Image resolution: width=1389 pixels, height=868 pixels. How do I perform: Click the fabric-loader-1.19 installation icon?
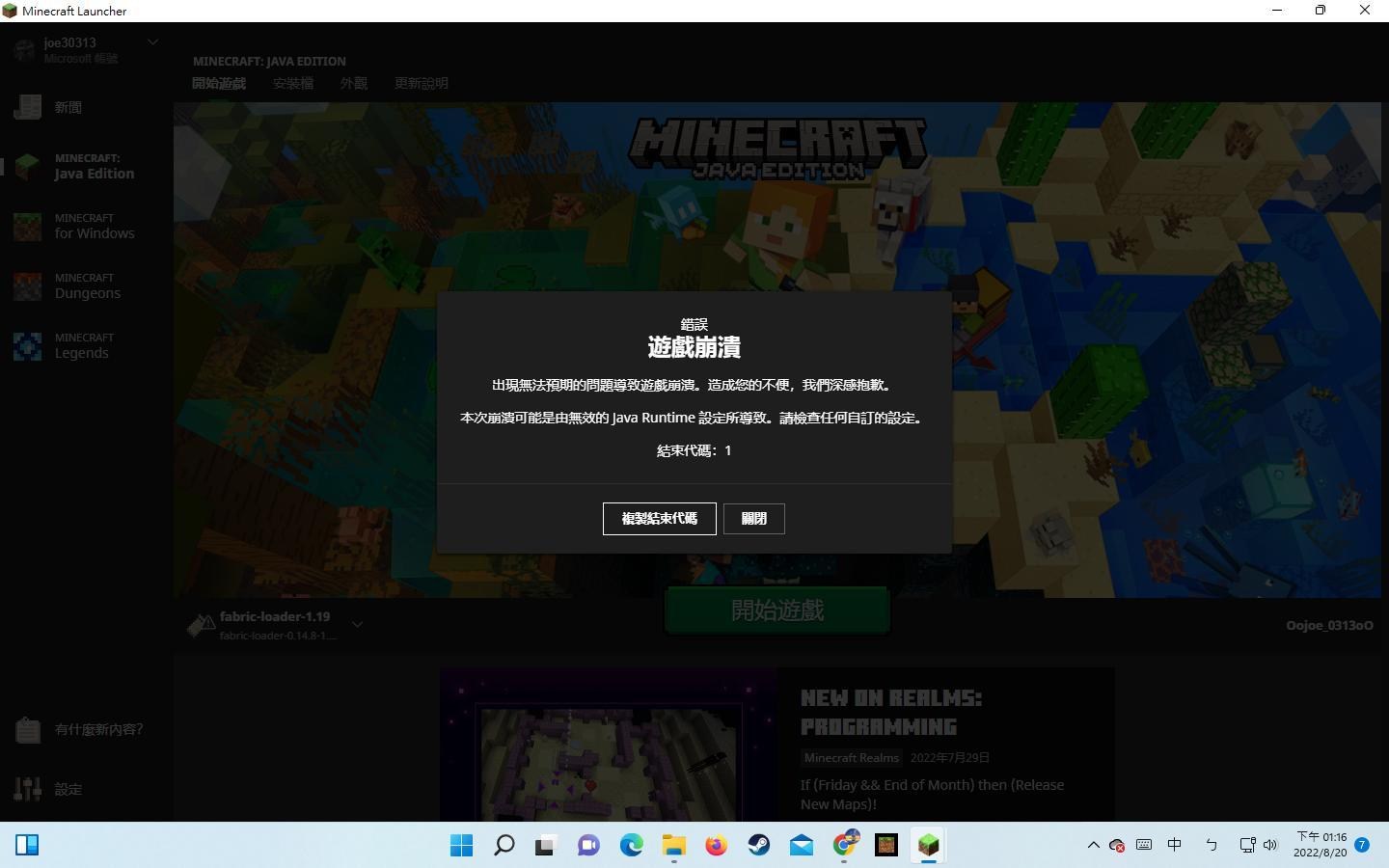pos(200,625)
